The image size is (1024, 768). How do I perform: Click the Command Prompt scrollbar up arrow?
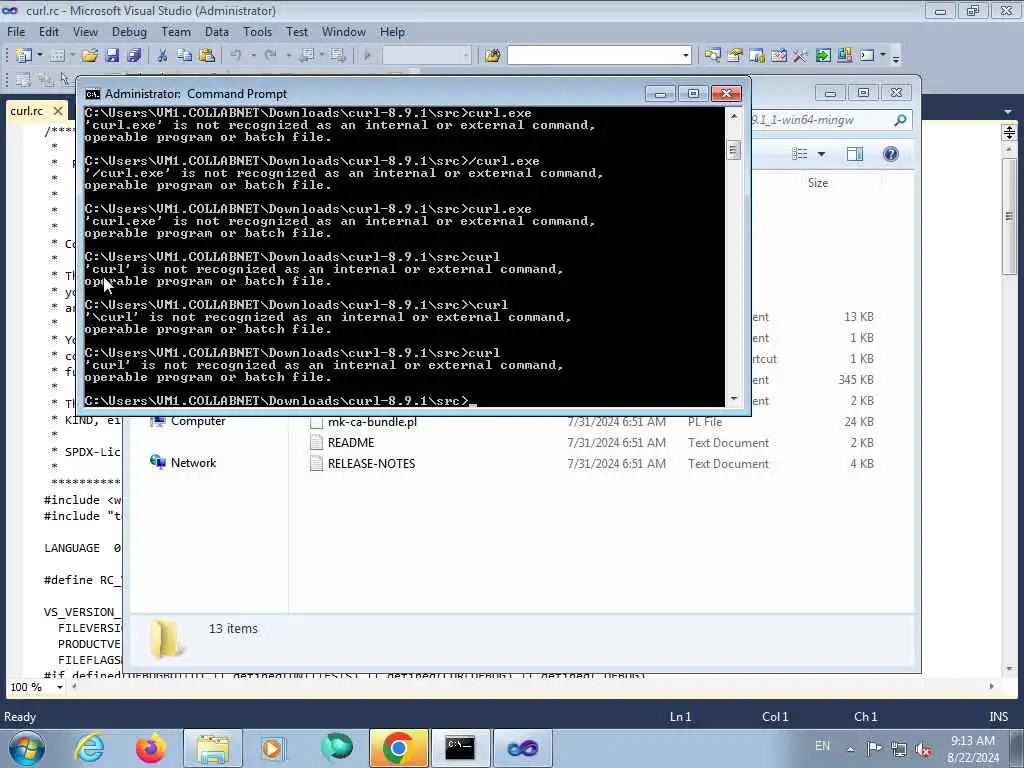pyautogui.click(x=733, y=116)
